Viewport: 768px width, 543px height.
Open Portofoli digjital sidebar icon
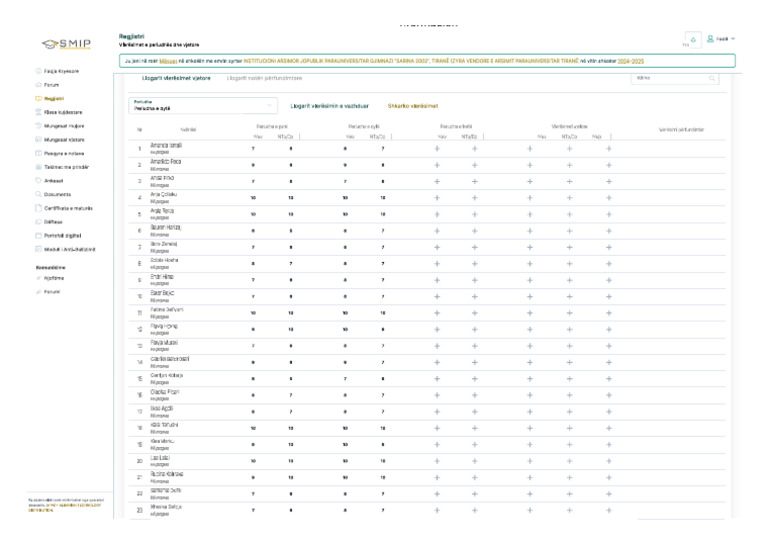(38, 234)
